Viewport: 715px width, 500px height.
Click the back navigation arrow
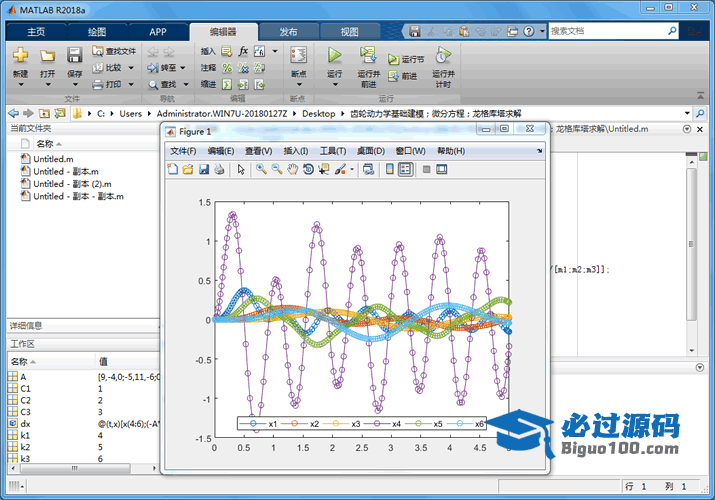(14, 113)
